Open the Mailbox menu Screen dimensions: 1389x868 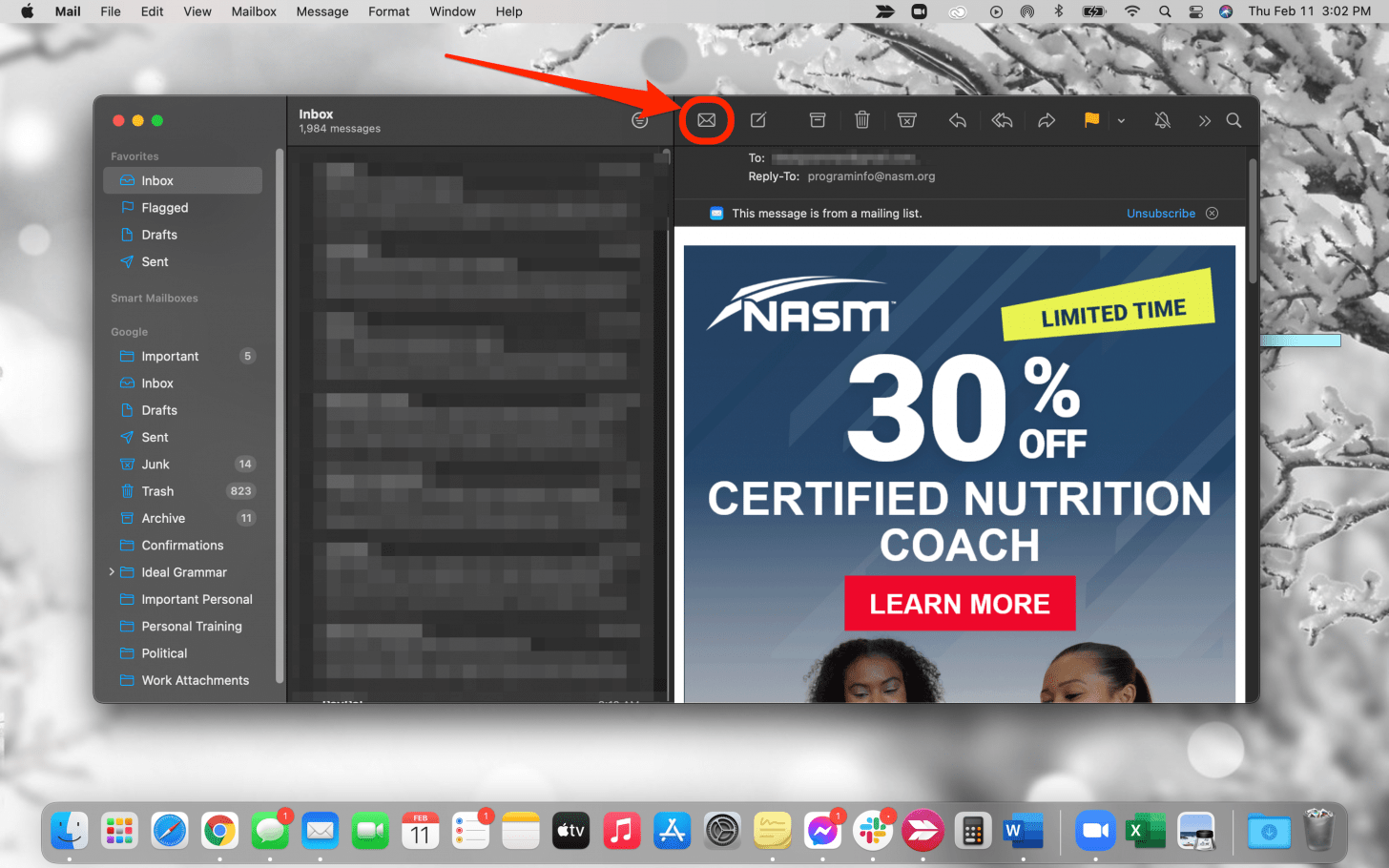click(254, 11)
